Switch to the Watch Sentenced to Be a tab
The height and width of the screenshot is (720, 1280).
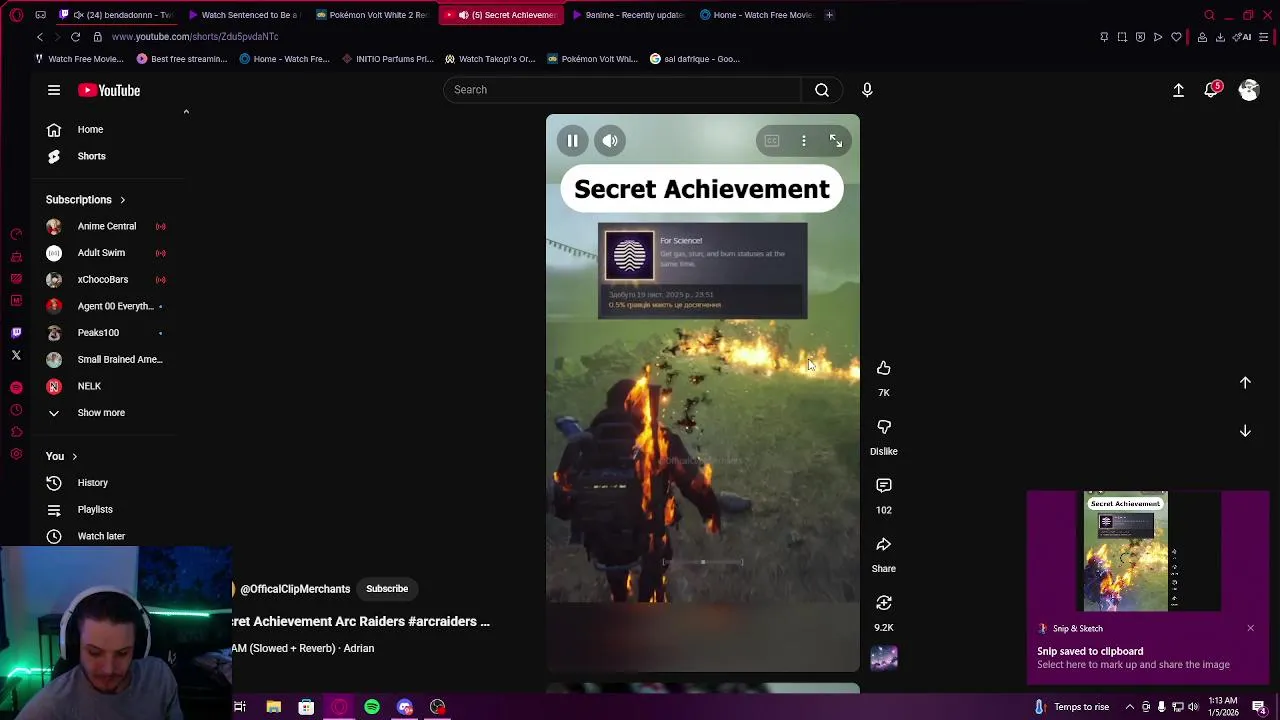[243, 15]
